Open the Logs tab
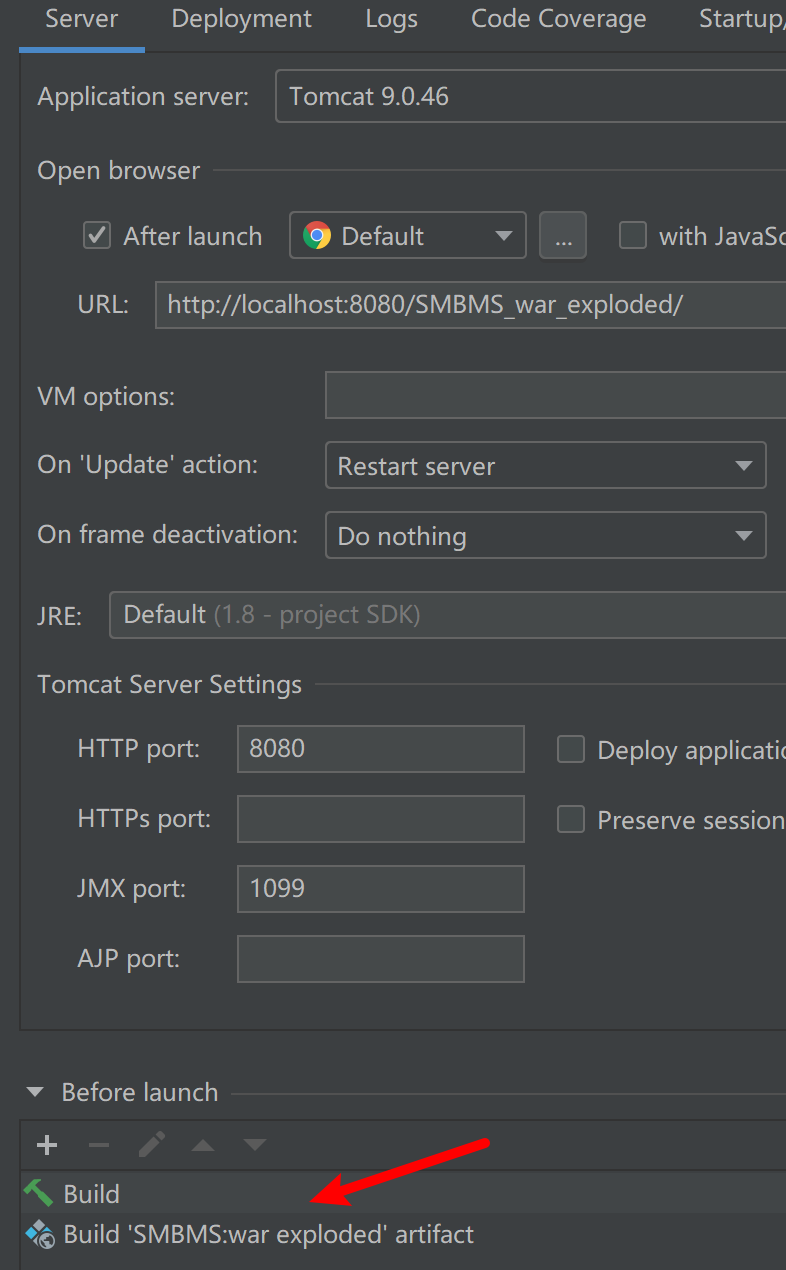Viewport: 786px width, 1270px height. (391, 19)
